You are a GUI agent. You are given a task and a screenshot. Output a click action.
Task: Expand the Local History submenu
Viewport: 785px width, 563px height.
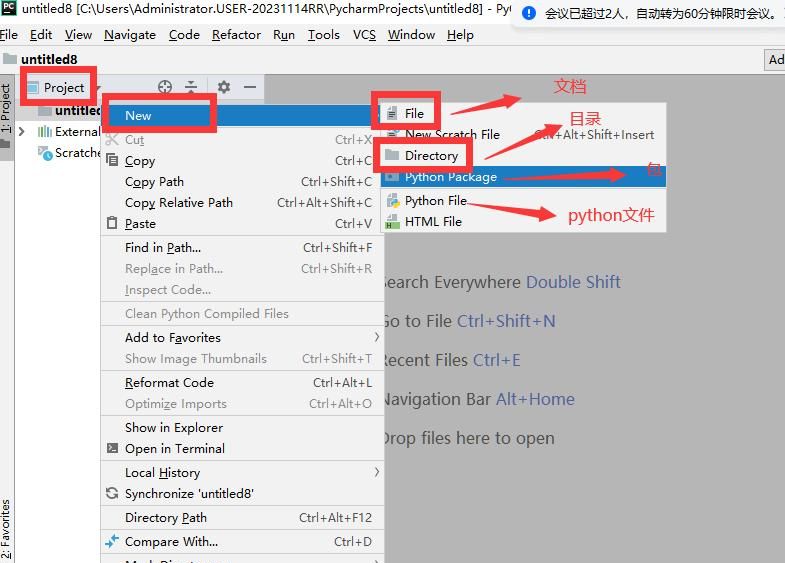[376, 472]
